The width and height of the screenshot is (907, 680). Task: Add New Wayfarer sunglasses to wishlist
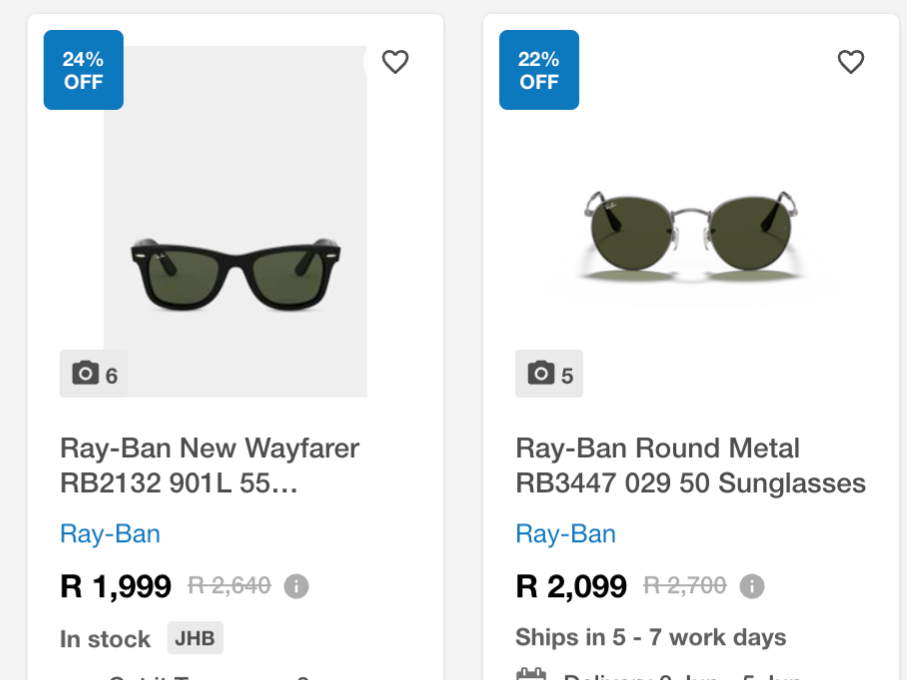395,62
